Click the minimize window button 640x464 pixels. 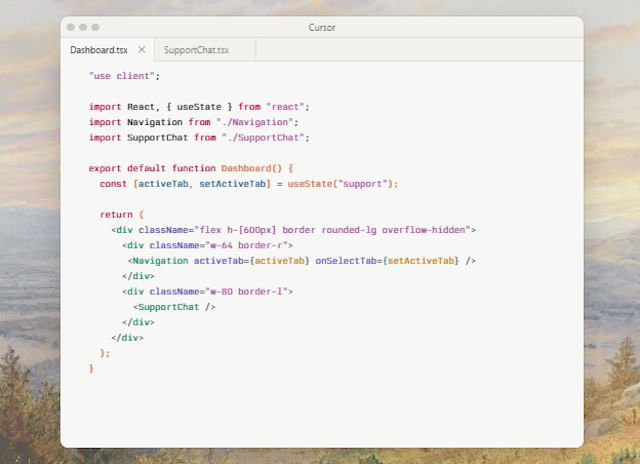coord(83,27)
